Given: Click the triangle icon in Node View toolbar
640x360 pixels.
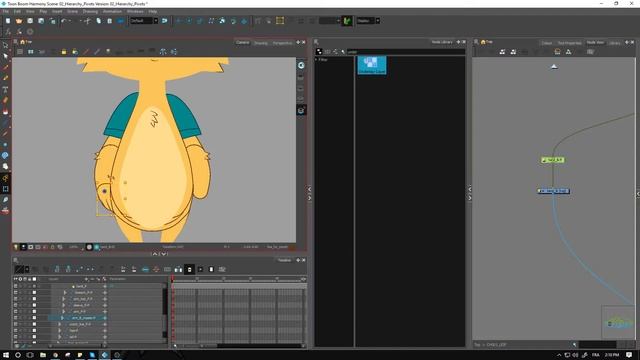Looking at the screenshot, I should (568, 52).
